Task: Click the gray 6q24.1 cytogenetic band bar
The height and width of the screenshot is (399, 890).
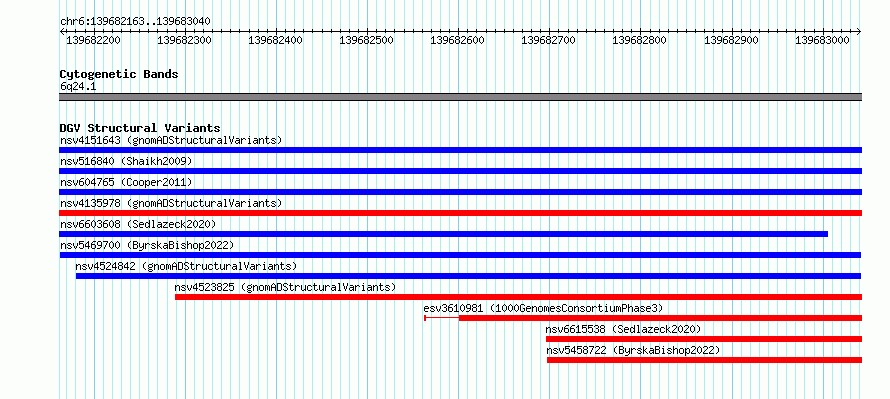Action: click(x=460, y=97)
